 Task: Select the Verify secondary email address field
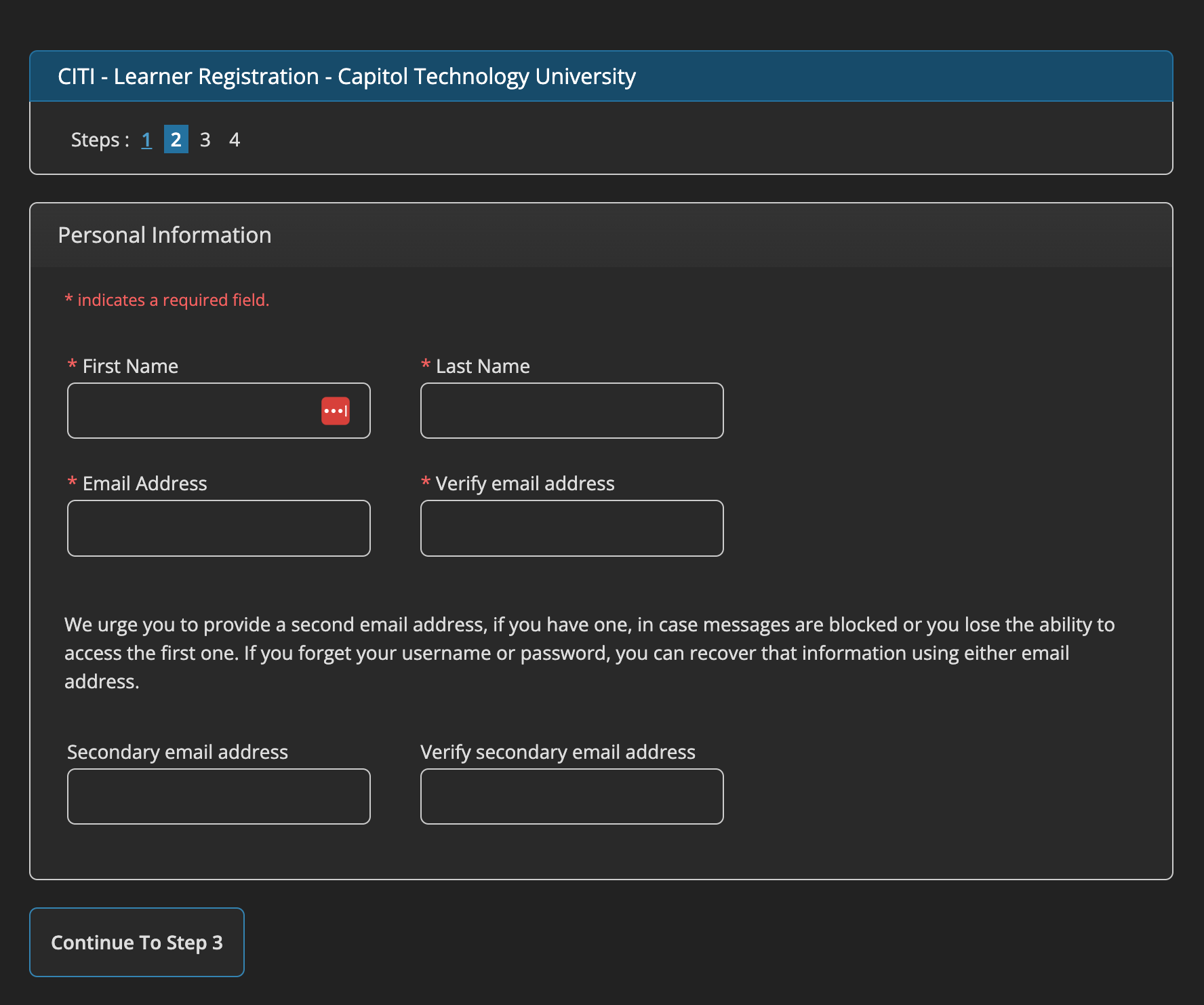pos(571,796)
